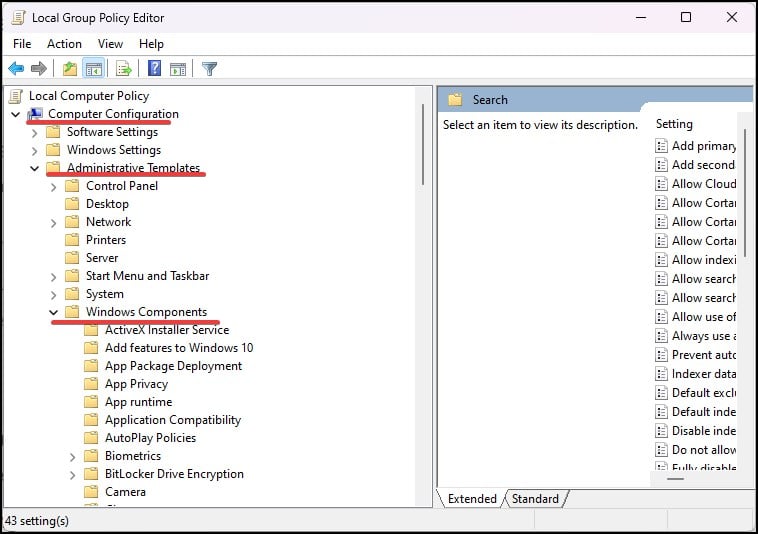This screenshot has height=534, width=758.
Task: Click the folder icon beside App Privacy
Action: click(91, 384)
